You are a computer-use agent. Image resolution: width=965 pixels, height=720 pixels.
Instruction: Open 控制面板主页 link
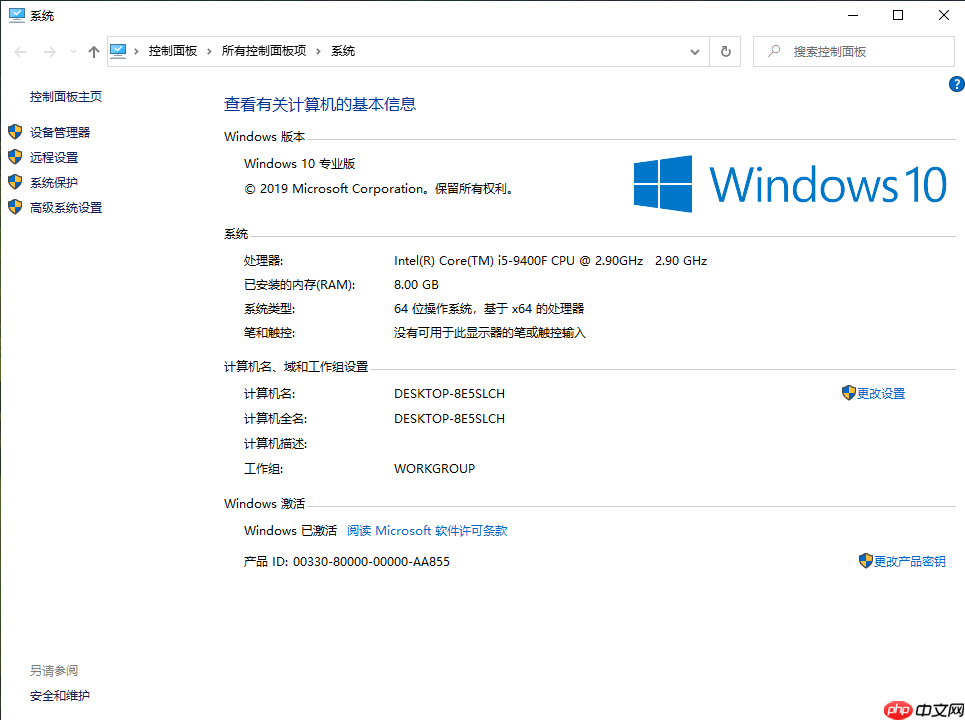coord(66,97)
